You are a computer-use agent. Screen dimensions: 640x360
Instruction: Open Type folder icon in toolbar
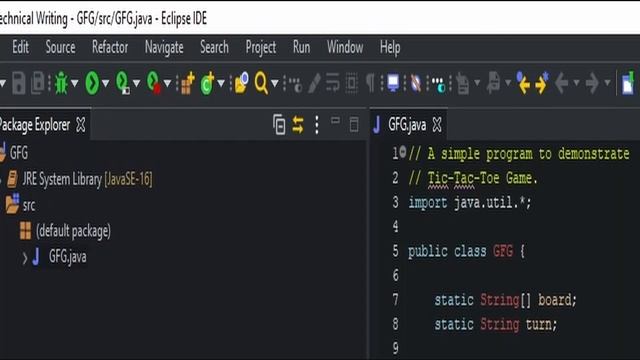(241, 83)
